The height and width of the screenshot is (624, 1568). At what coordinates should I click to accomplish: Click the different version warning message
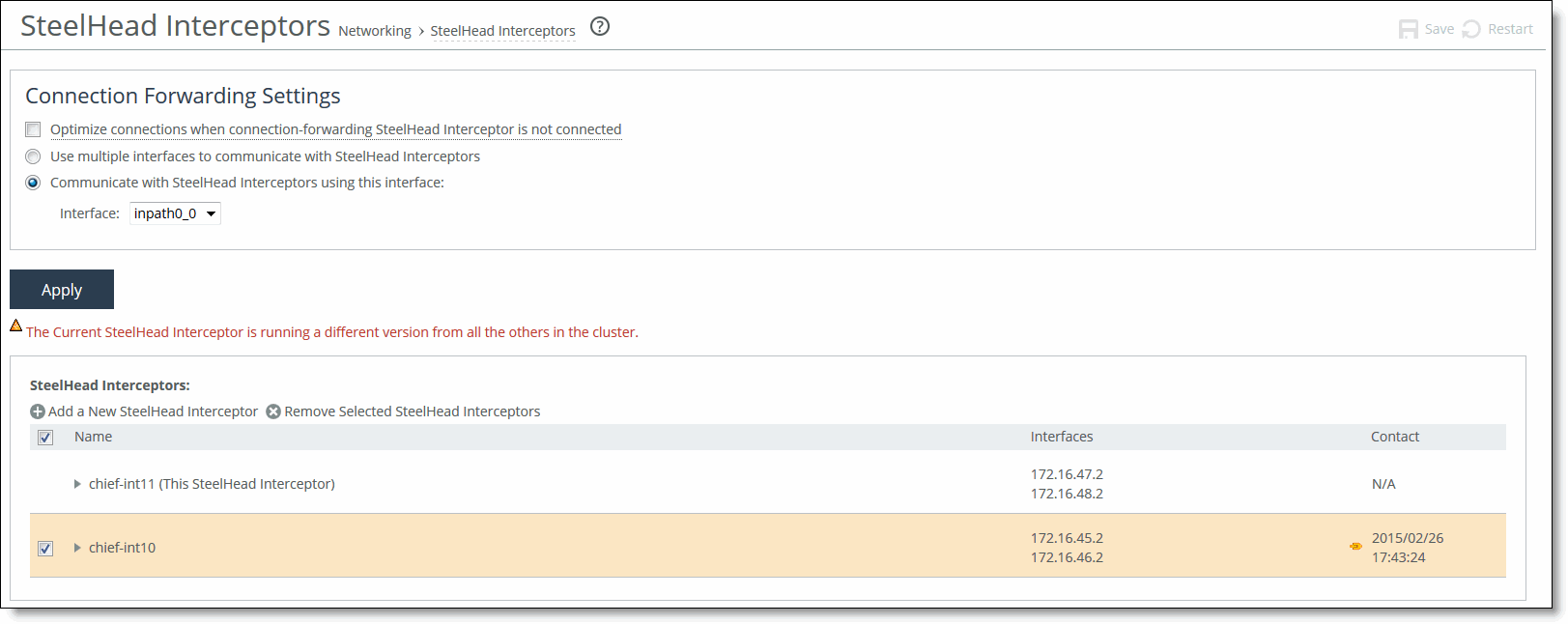tap(332, 332)
